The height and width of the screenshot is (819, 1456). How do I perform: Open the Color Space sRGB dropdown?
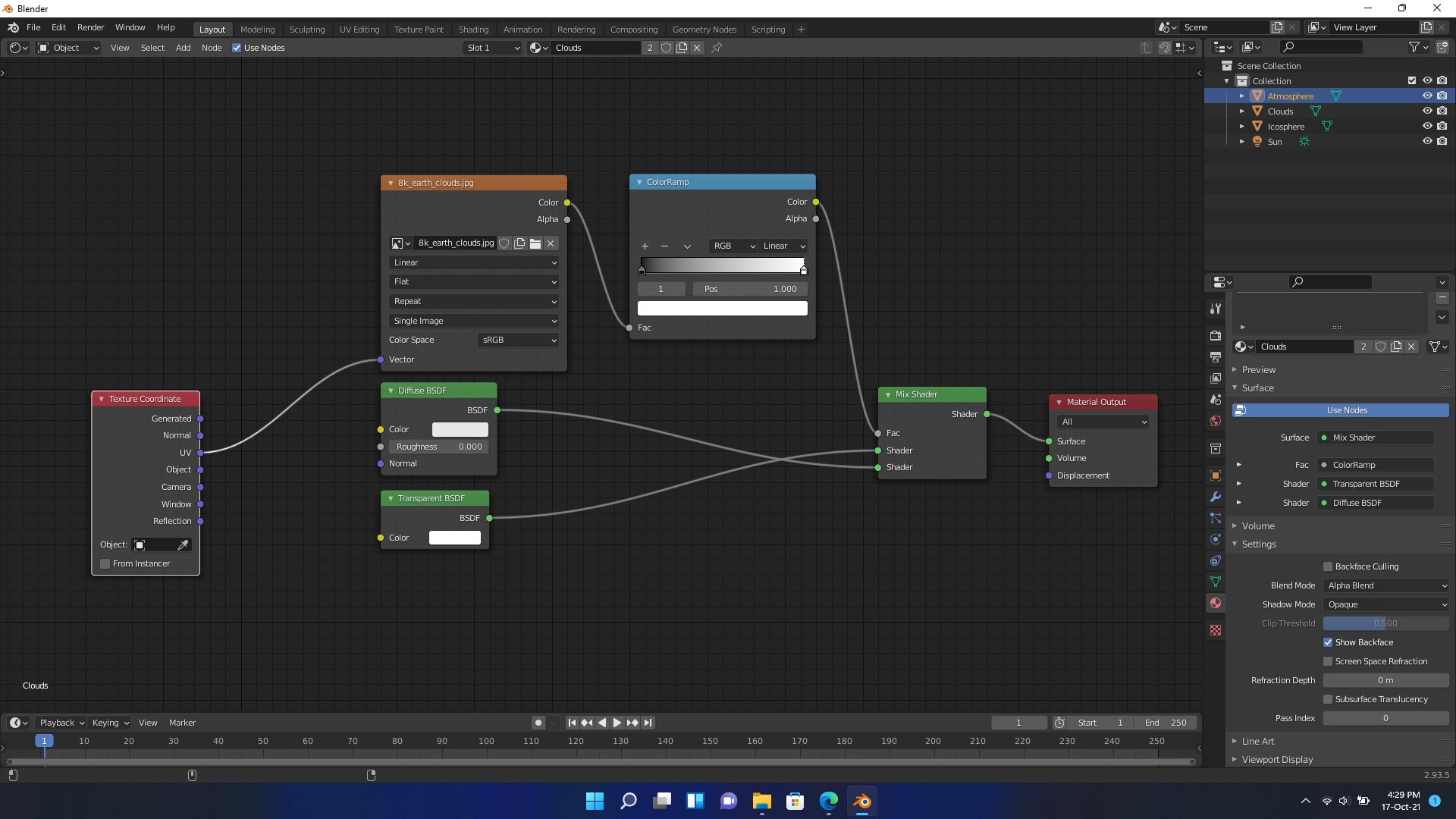click(519, 340)
